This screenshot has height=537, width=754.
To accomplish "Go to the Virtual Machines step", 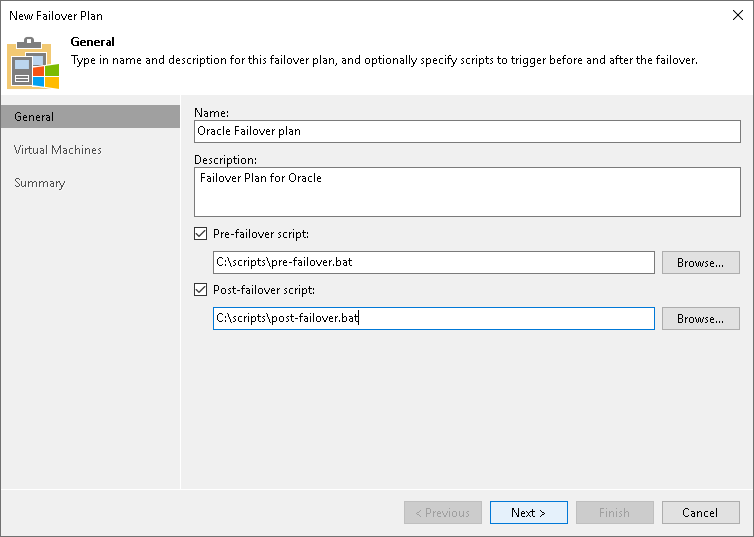I will click(x=58, y=150).
